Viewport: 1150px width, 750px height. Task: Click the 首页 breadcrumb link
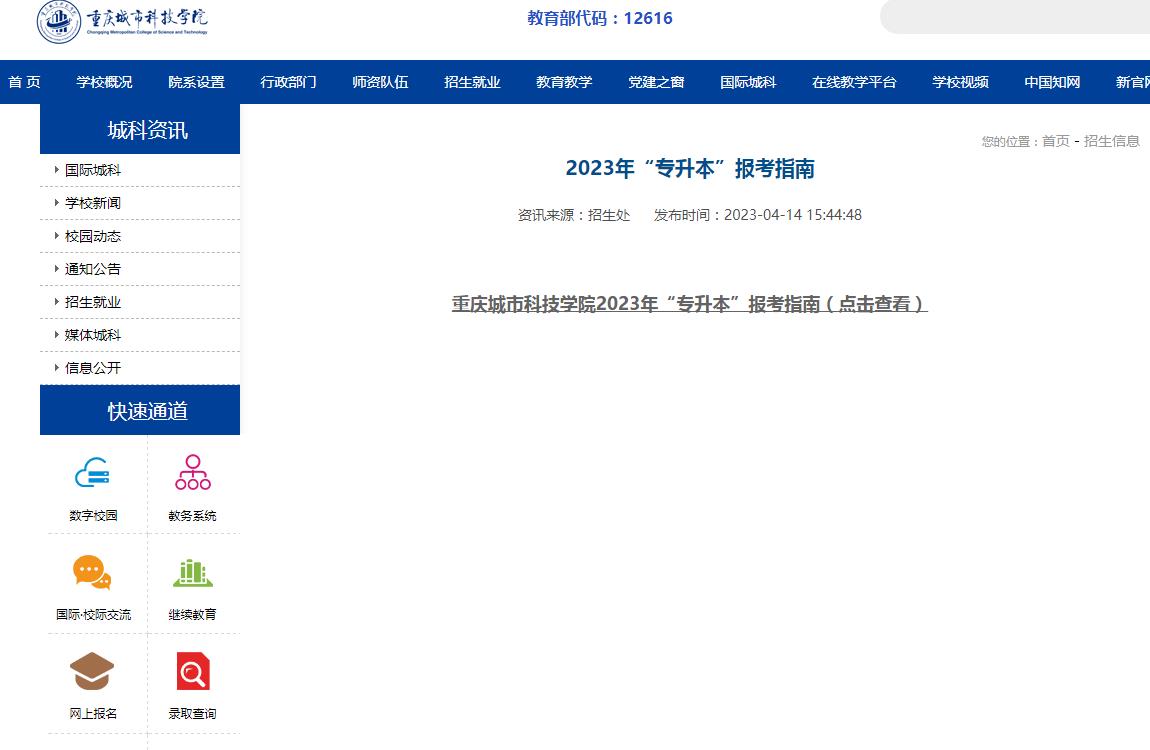1056,141
